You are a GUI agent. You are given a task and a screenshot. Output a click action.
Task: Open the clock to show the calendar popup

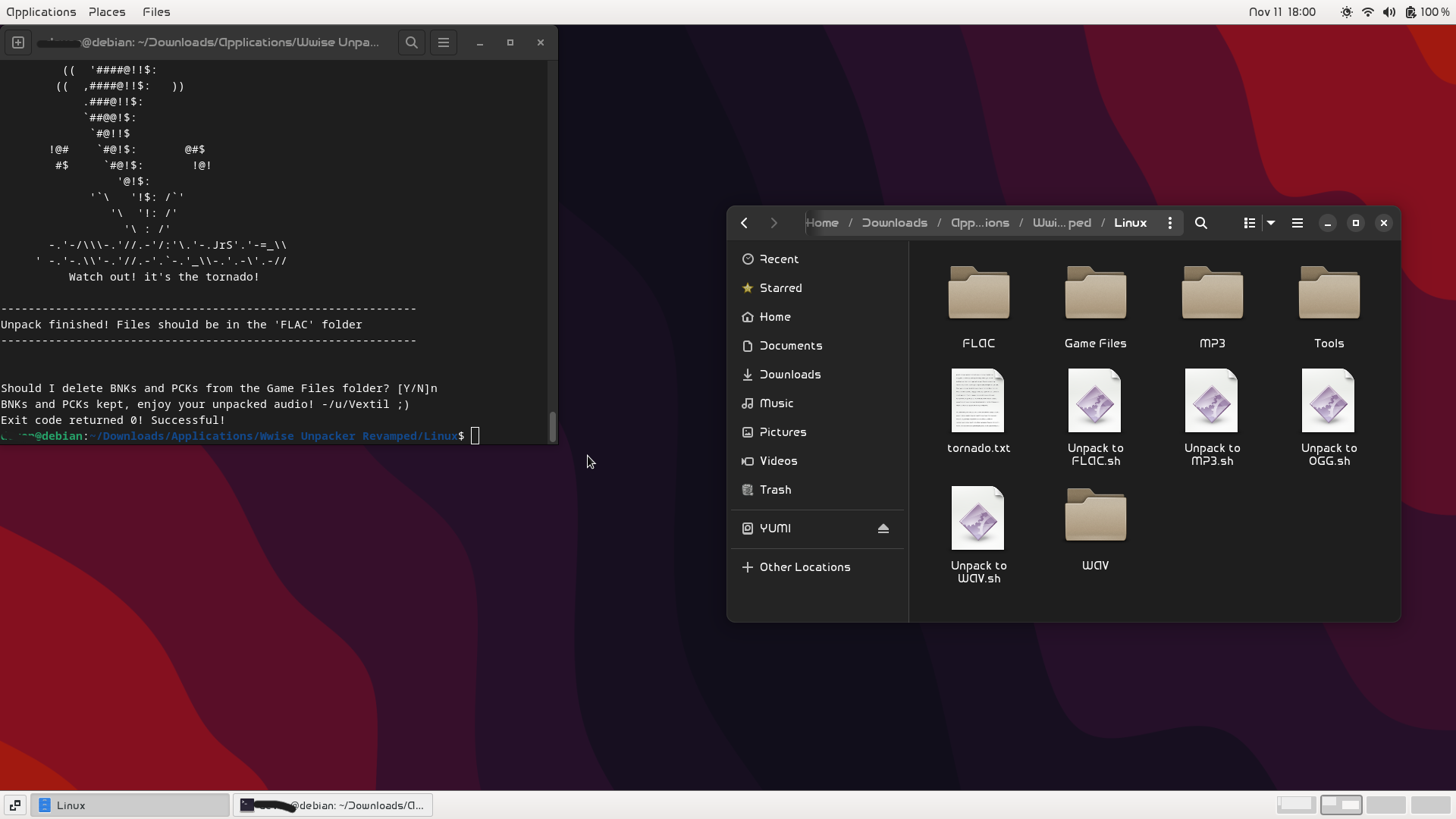[1282, 11]
